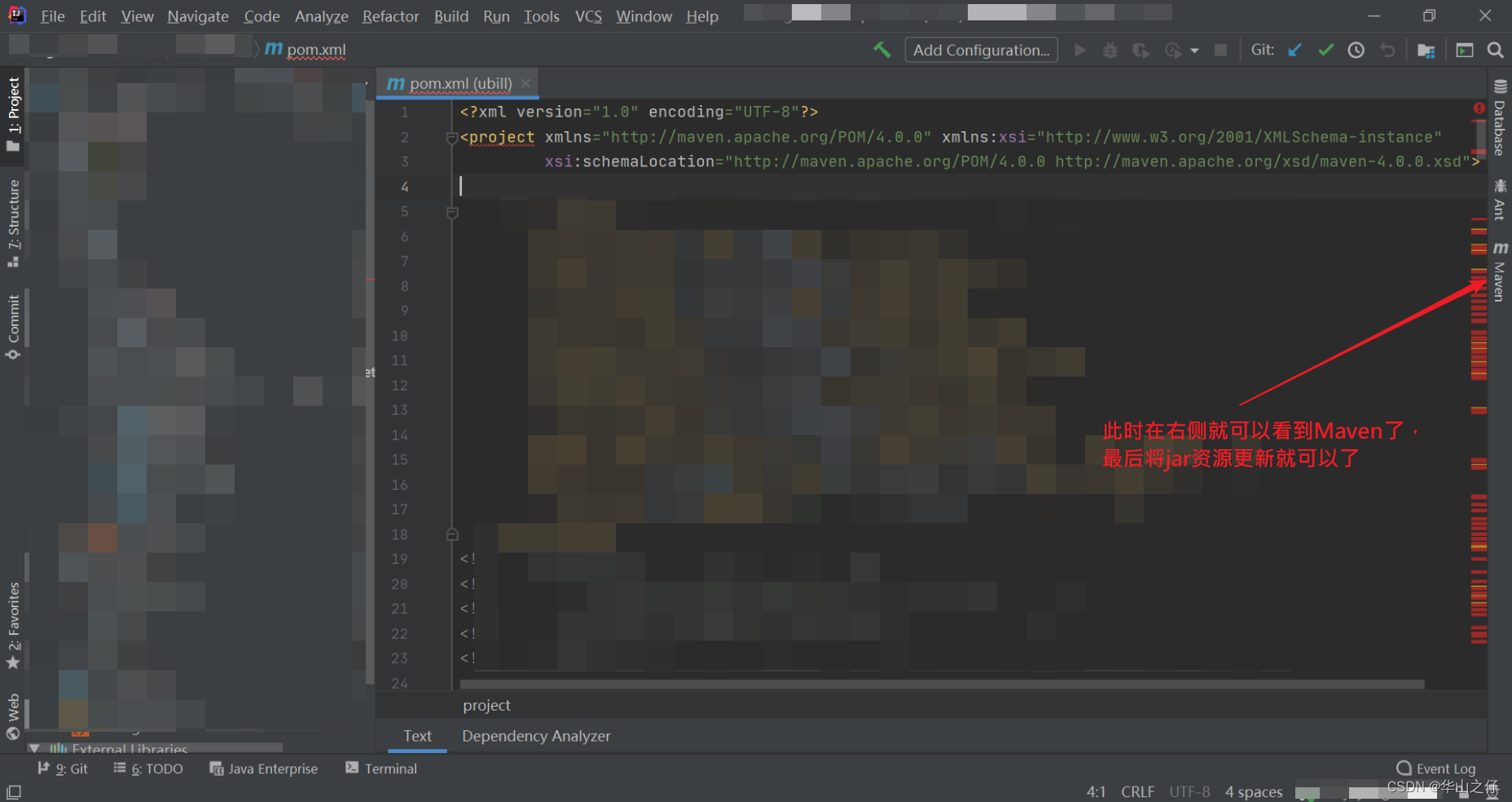The height and width of the screenshot is (802, 1512).
Task: Click the 4:1 caret position indicator
Action: (1096, 792)
